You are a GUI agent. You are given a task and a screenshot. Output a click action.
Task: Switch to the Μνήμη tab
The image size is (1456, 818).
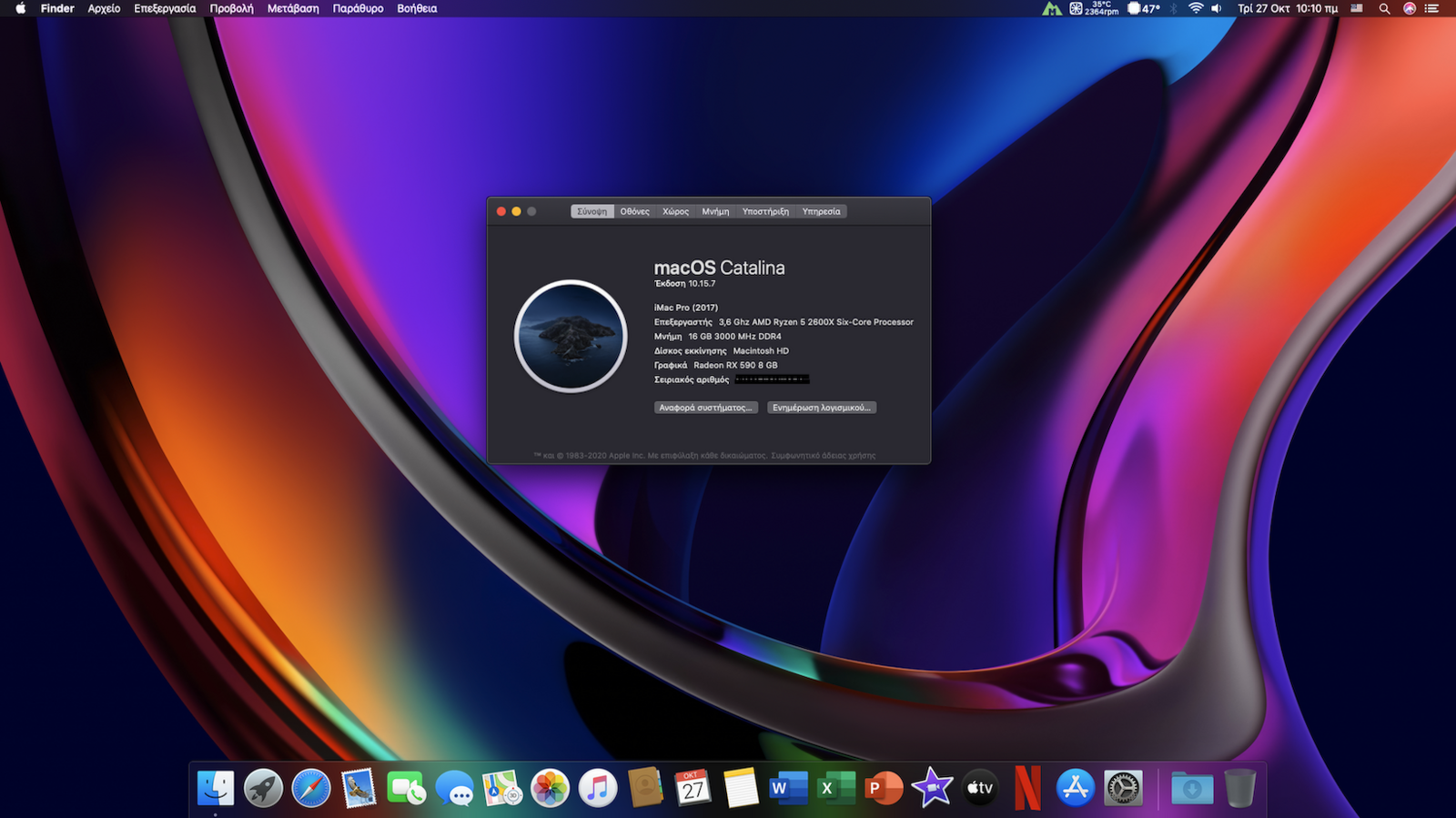pyautogui.click(x=715, y=211)
